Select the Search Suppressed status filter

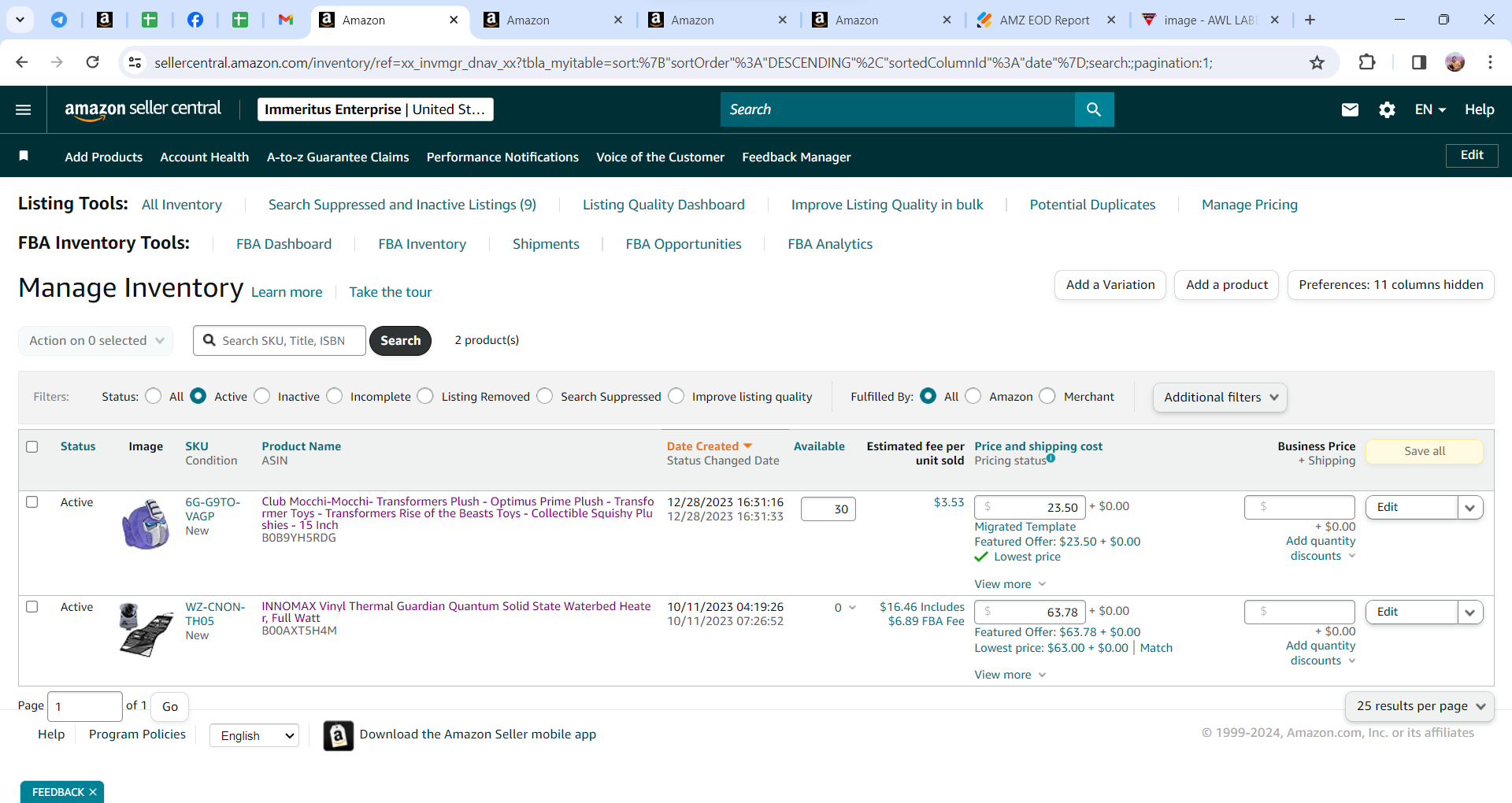545,396
